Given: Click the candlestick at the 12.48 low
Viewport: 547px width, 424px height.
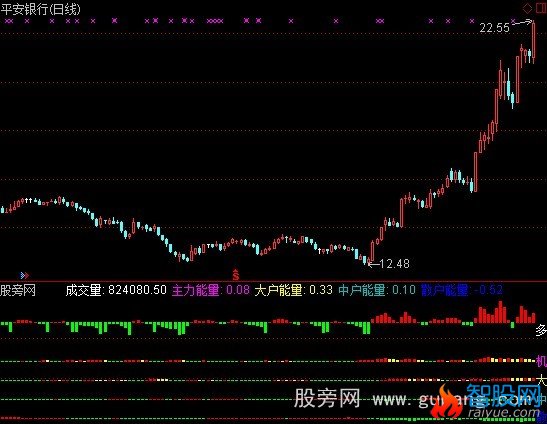Looking at the screenshot, I should [369, 260].
